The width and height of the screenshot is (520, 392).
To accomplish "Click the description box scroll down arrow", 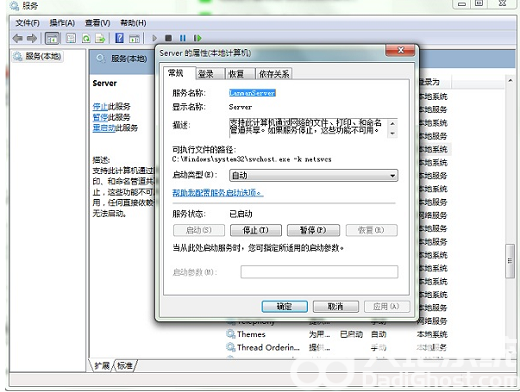I will [x=392, y=133].
